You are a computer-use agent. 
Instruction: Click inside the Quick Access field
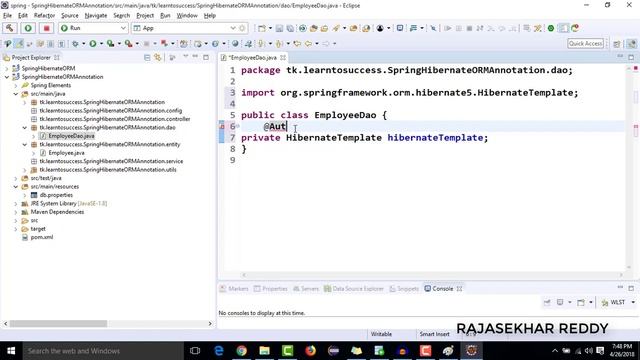coord(585,43)
